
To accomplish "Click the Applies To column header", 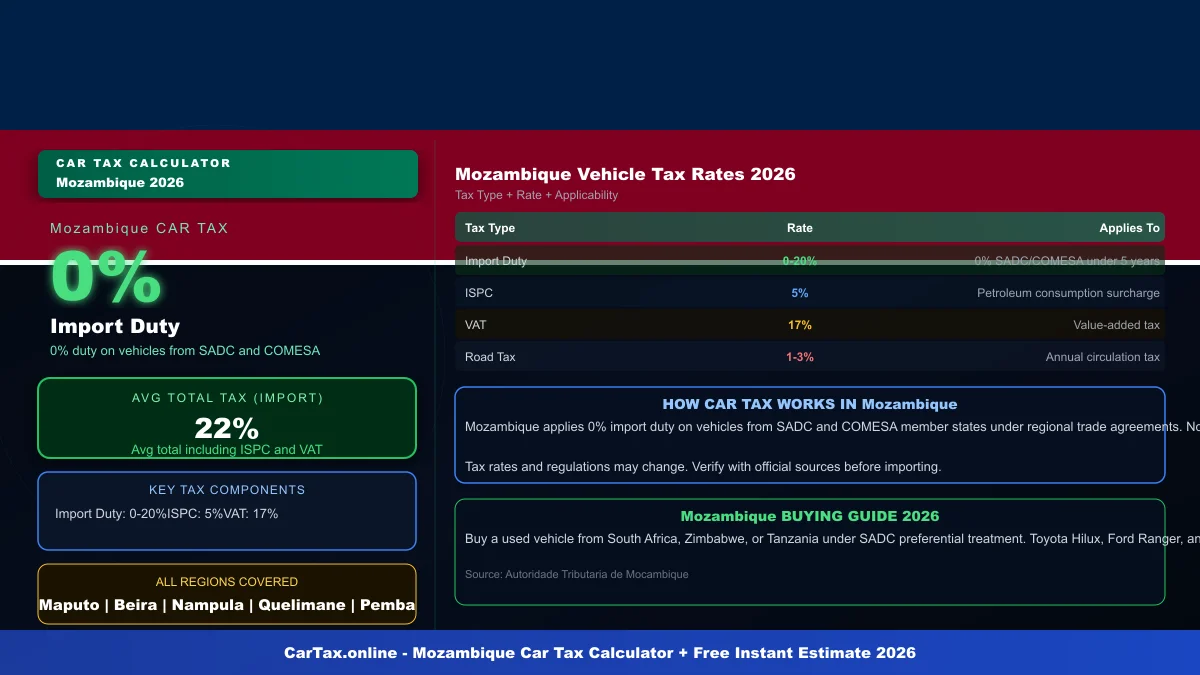I will [x=1130, y=228].
